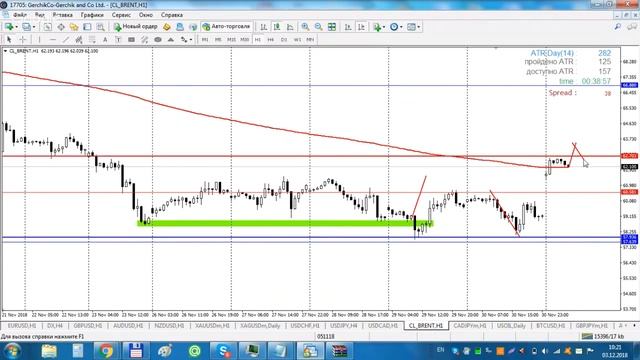The image size is (640, 360).
Task: Click the Новый ордер button
Action: [136, 27]
